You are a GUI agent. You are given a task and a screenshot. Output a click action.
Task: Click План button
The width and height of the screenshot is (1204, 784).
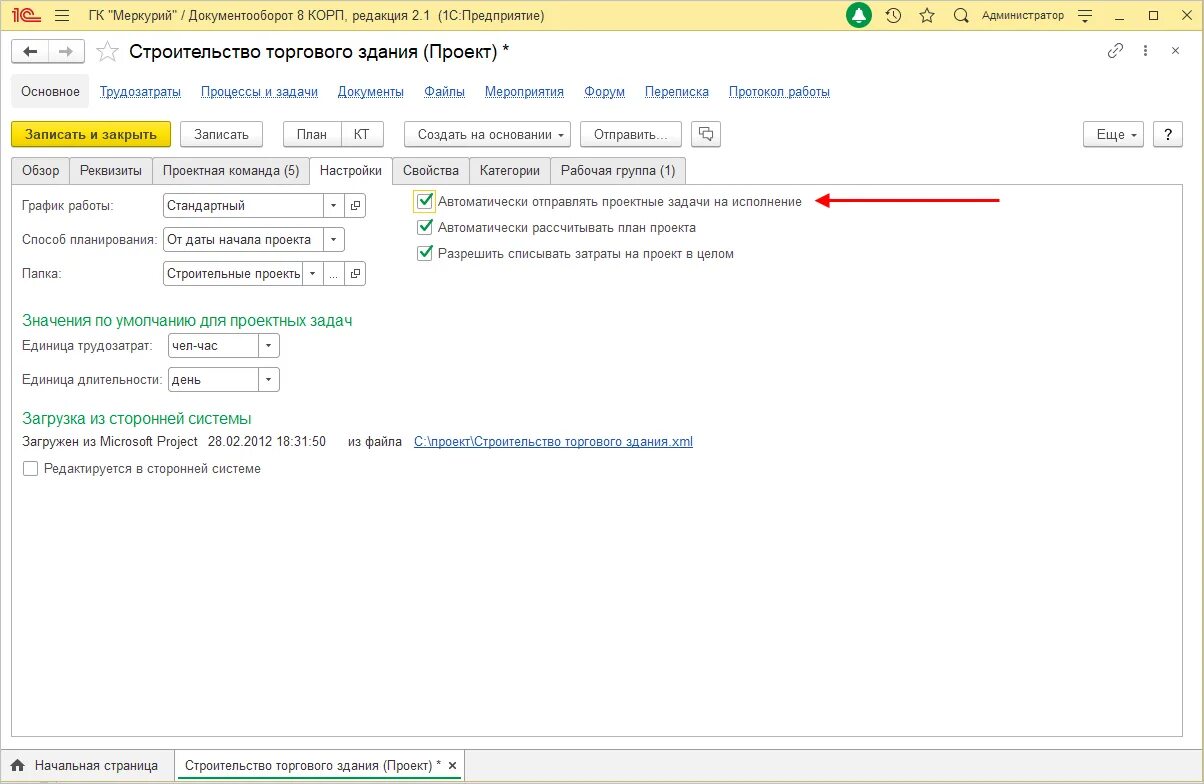[x=312, y=135]
